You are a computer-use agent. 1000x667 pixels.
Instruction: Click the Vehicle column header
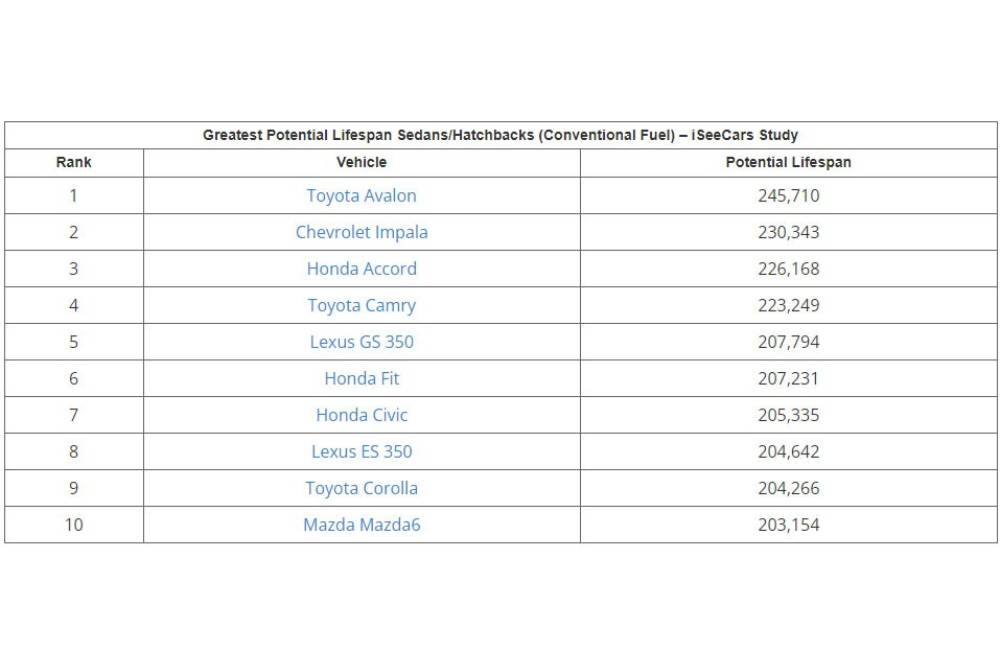point(361,162)
